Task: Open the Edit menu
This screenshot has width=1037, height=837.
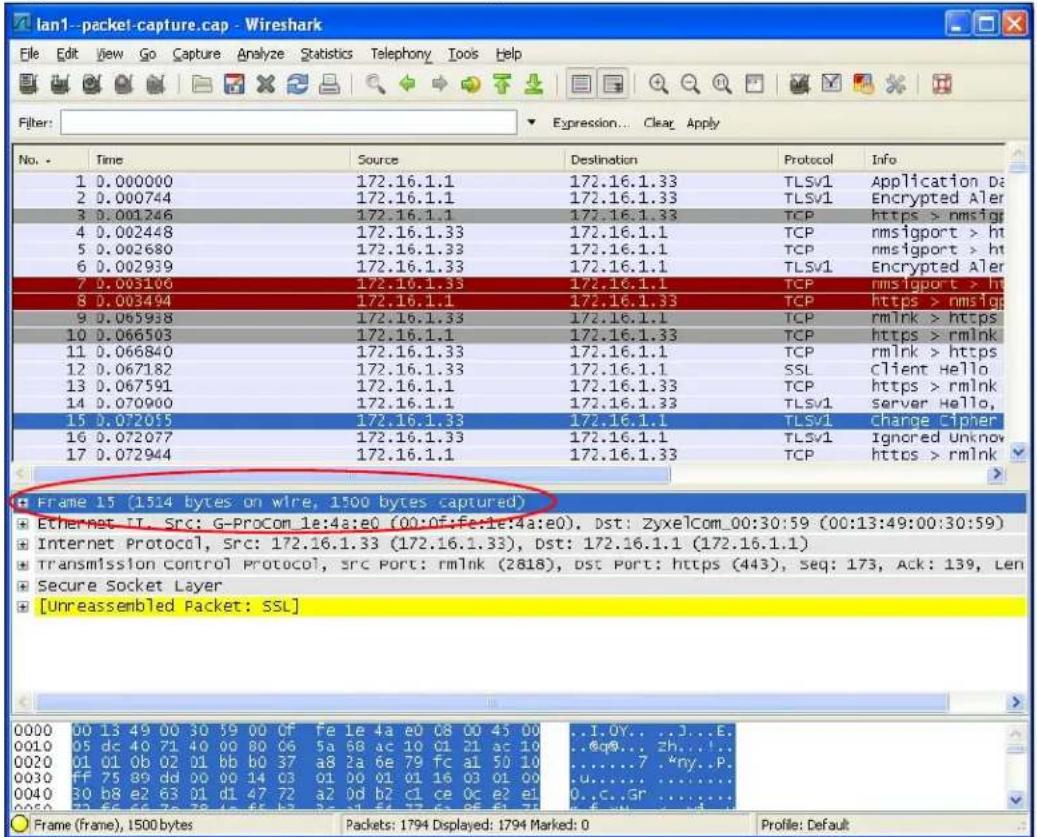Action: point(67,54)
